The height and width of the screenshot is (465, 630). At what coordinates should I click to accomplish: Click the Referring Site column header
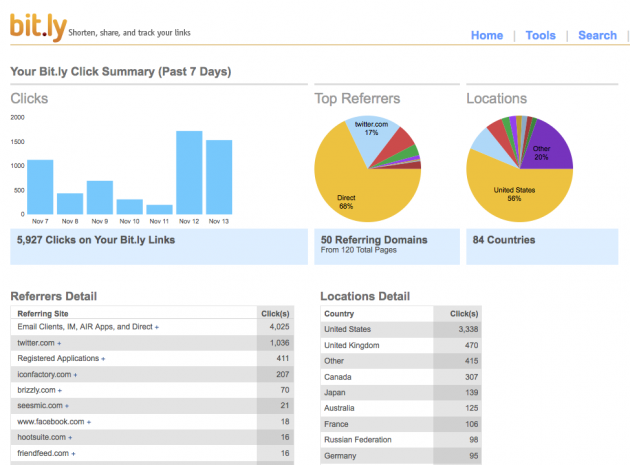click(x=43, y=313)
